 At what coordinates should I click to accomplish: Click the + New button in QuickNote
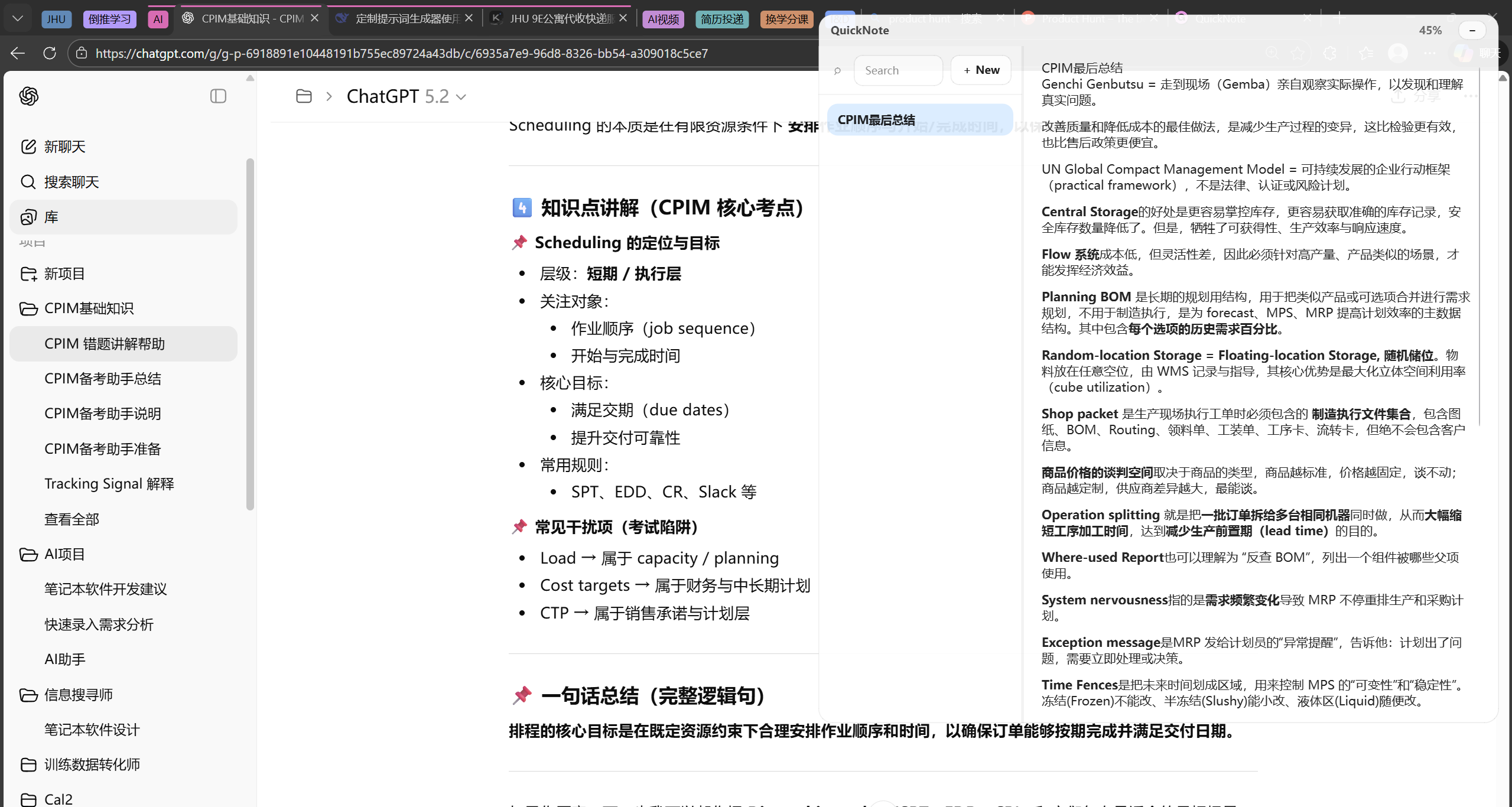coord(980,70)
